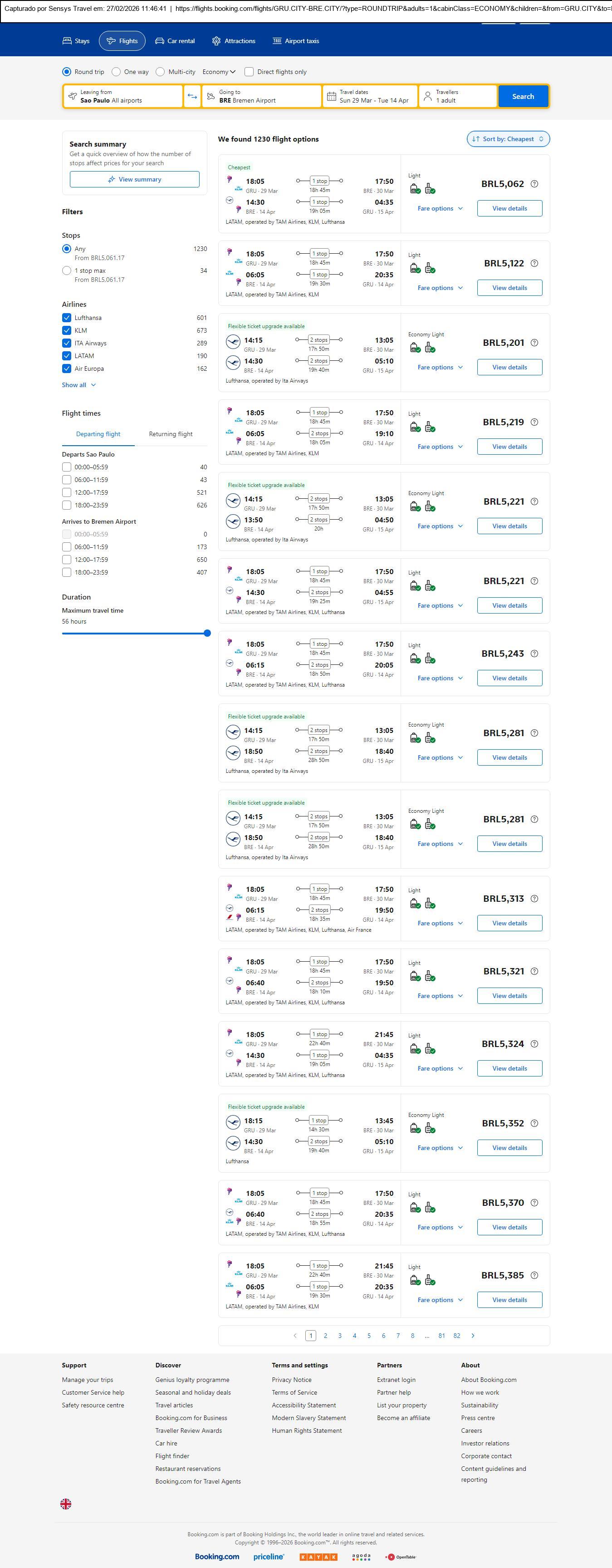Click the blue Search button
The height and width of the screenshot is (1568, 612).
(x=523, y=96)
